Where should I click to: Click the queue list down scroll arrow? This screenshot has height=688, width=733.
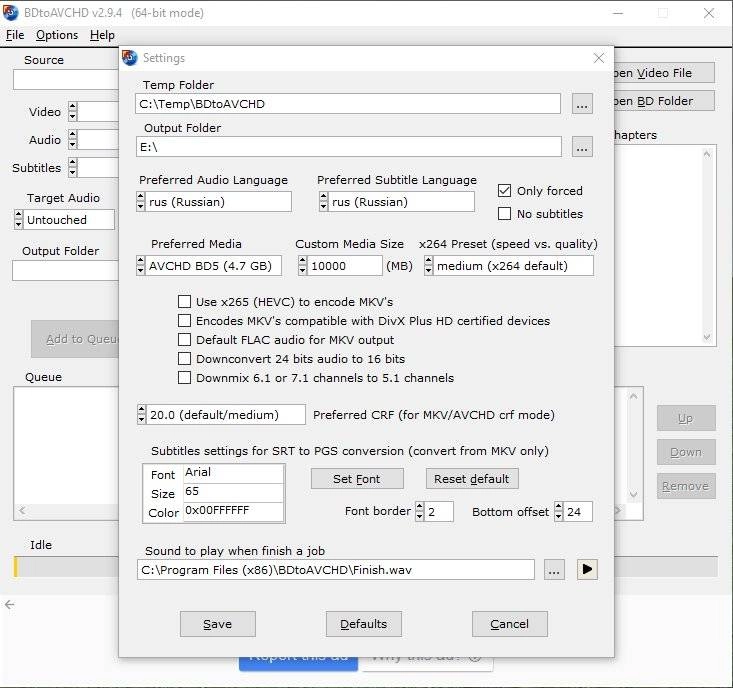click(633, 494)
